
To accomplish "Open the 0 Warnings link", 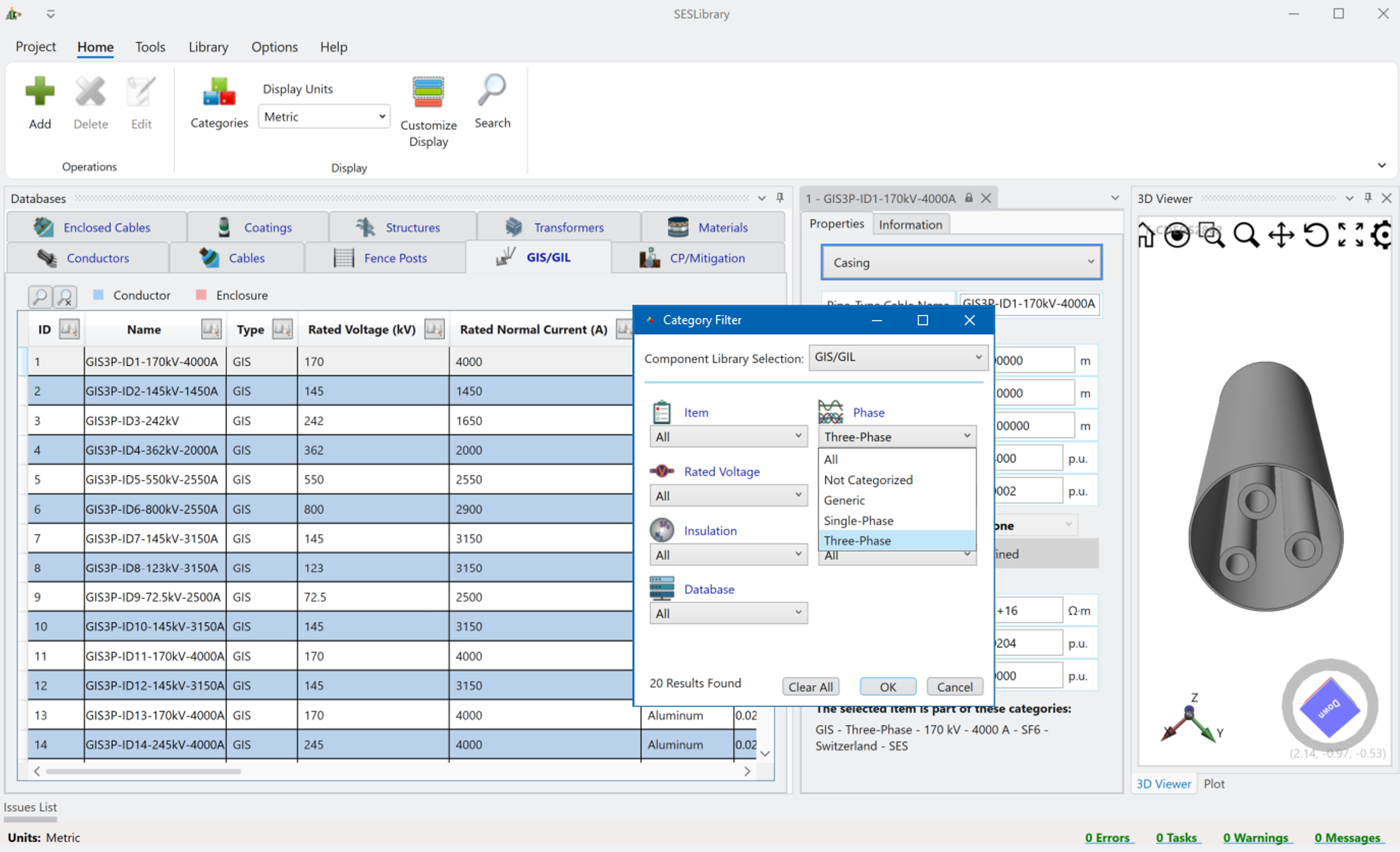I will [x=1256, y=837].
